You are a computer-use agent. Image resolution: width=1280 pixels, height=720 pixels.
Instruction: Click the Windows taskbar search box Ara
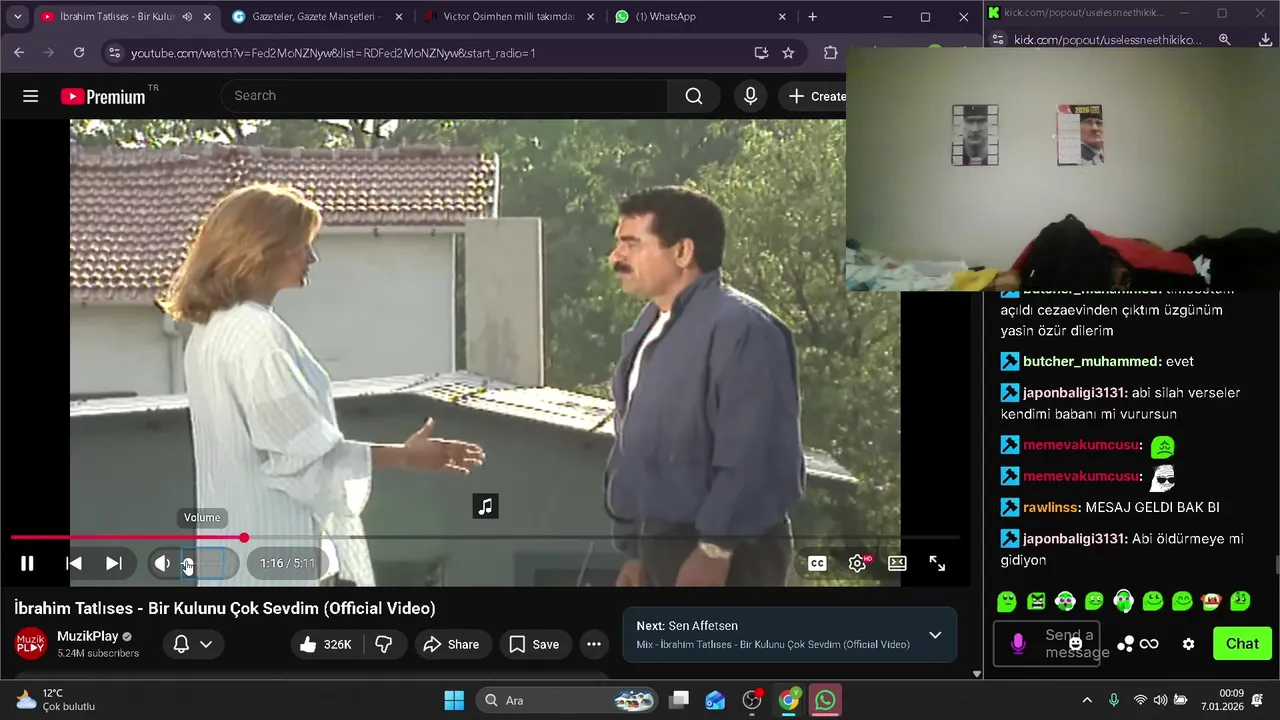[x=565, y=700]
